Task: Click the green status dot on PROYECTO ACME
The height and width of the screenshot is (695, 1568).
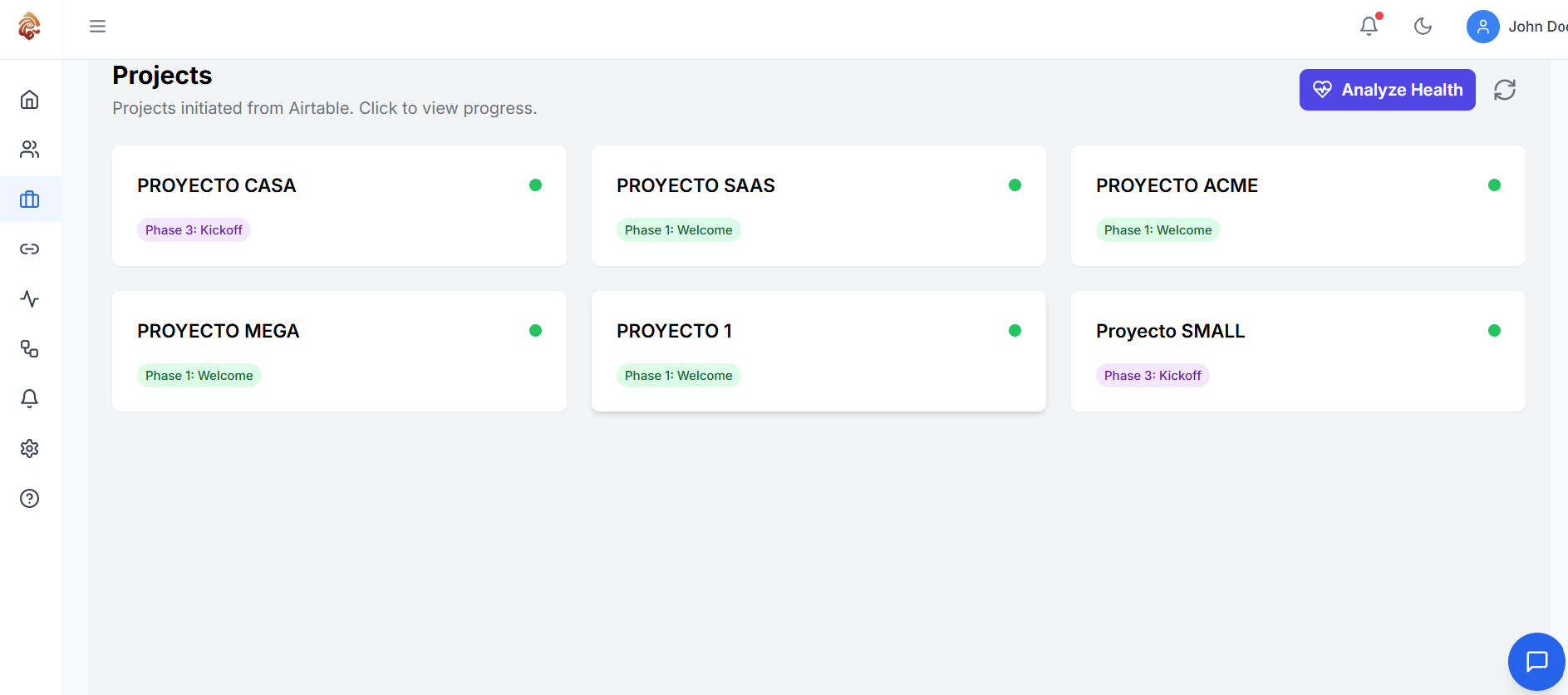Action: tap(1494, 185)
